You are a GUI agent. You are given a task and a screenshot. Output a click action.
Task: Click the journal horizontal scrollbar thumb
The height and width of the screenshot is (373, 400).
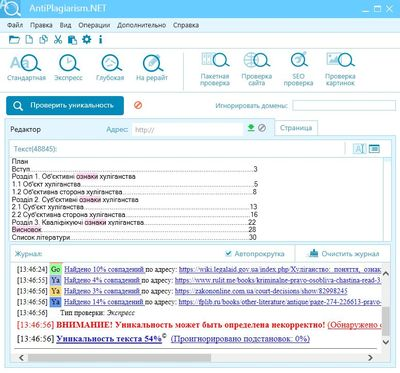[119, 358]
